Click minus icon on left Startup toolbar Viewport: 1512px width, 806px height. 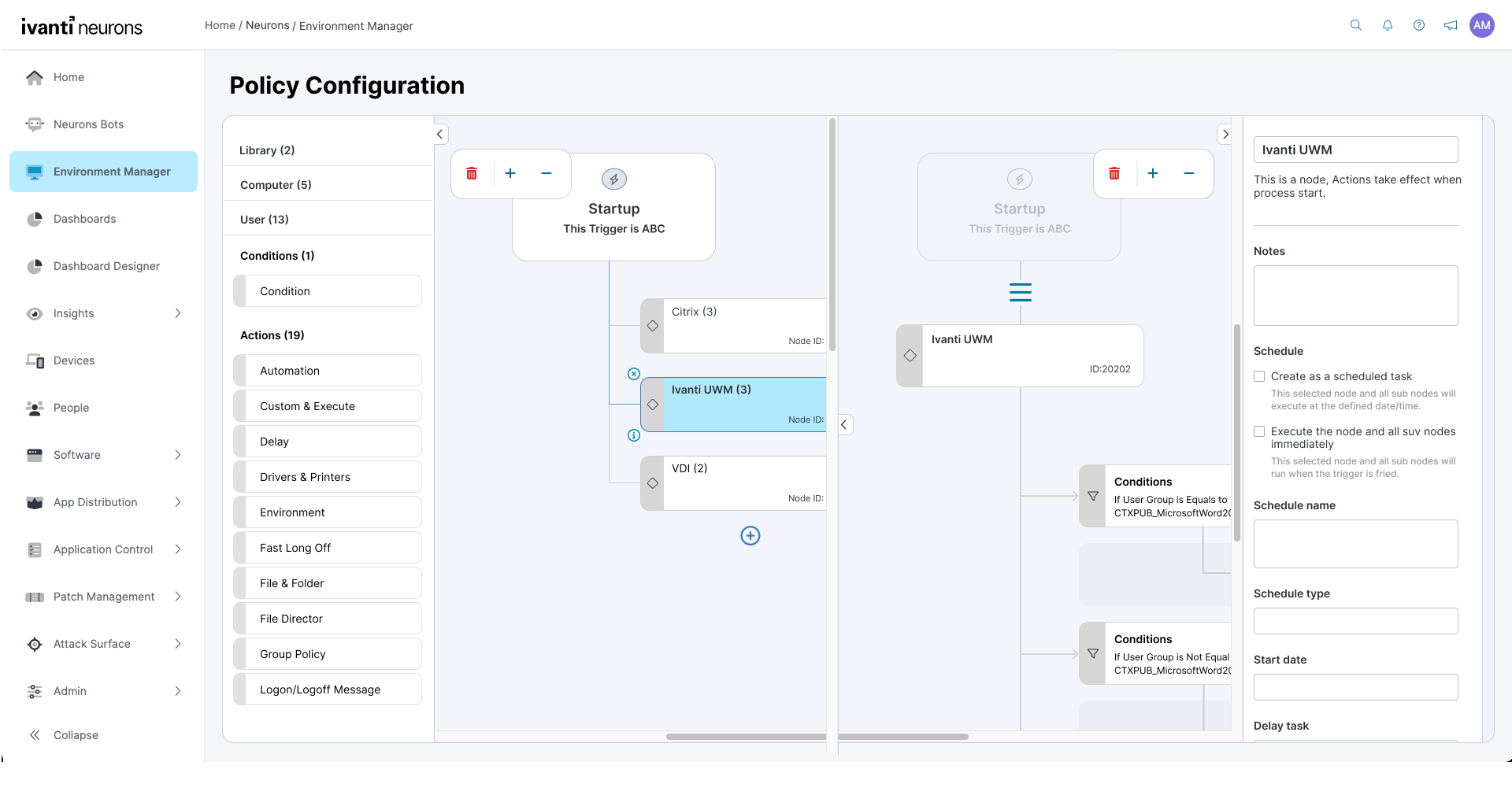[x=547, y=173]
